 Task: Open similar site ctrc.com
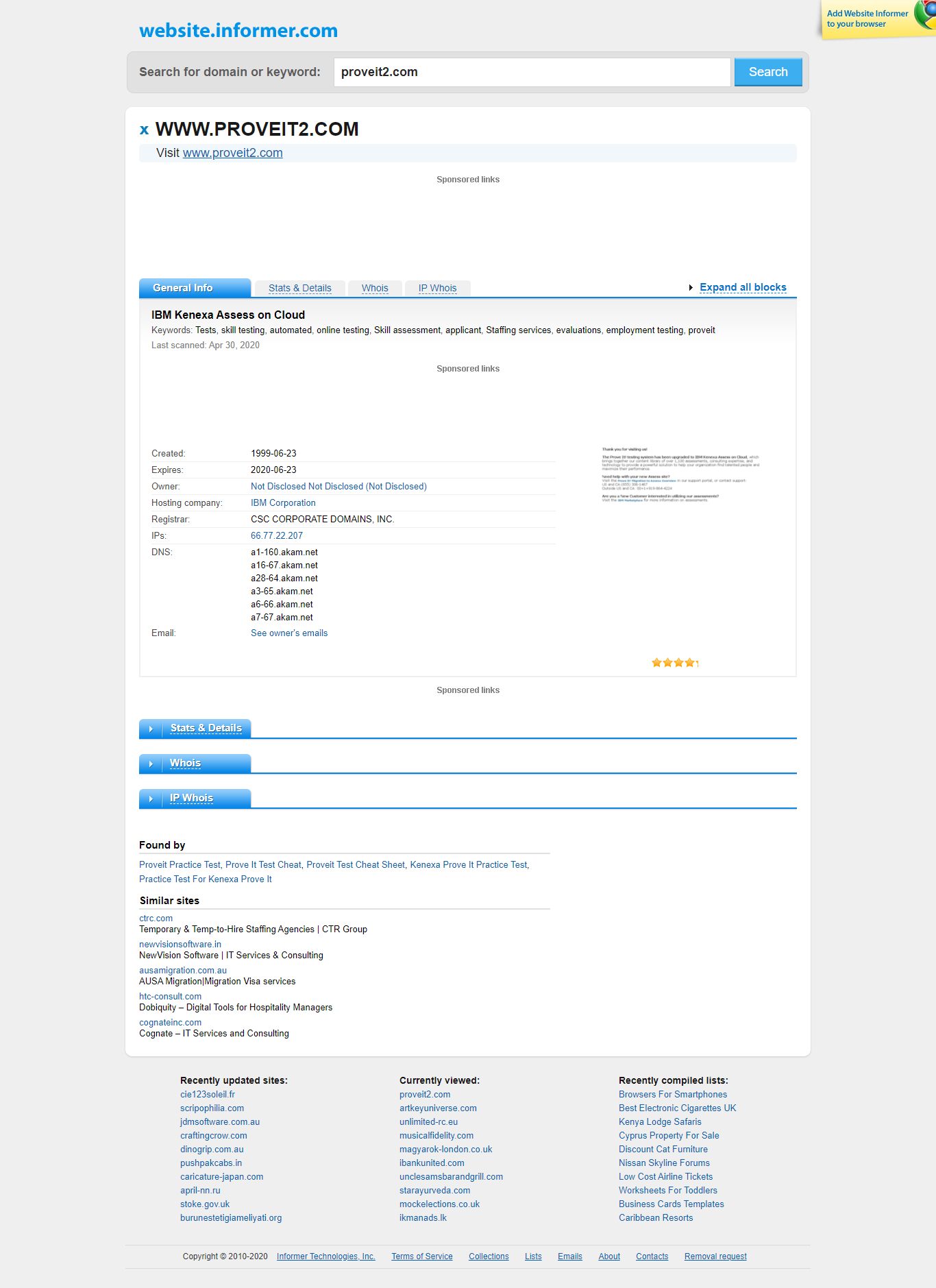156,919
